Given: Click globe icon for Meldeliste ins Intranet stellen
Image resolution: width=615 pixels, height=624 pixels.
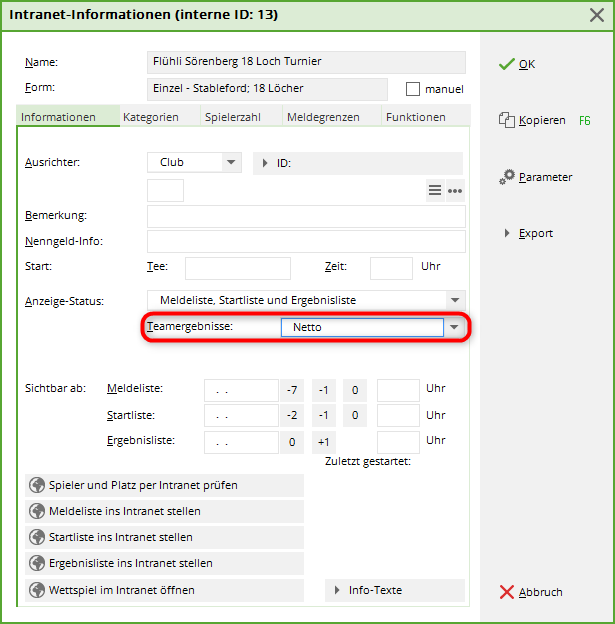Looking at the screenshot, I should (37, 511).
